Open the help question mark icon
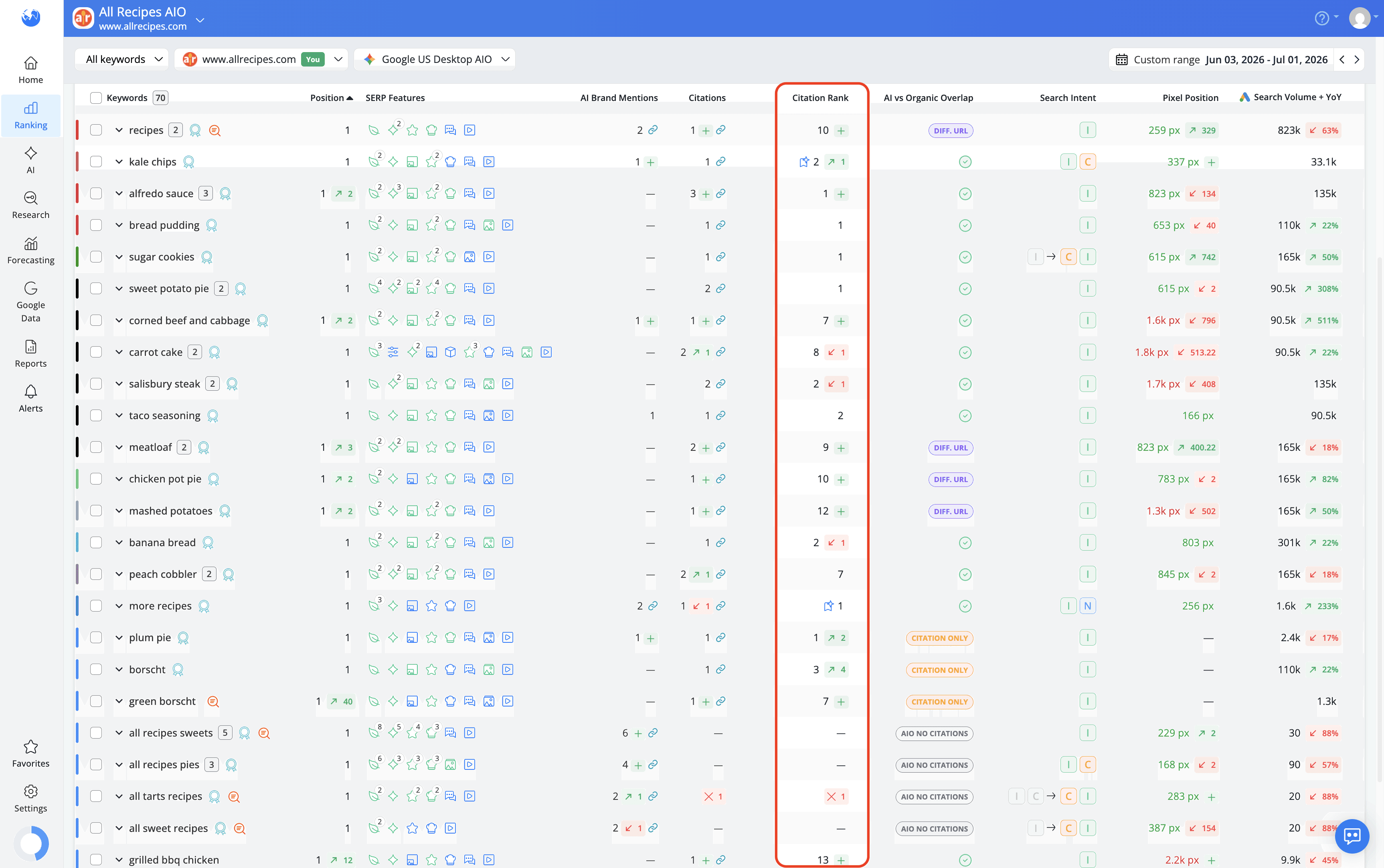This screenshot has height=868, width=1384. [1321, 18]
